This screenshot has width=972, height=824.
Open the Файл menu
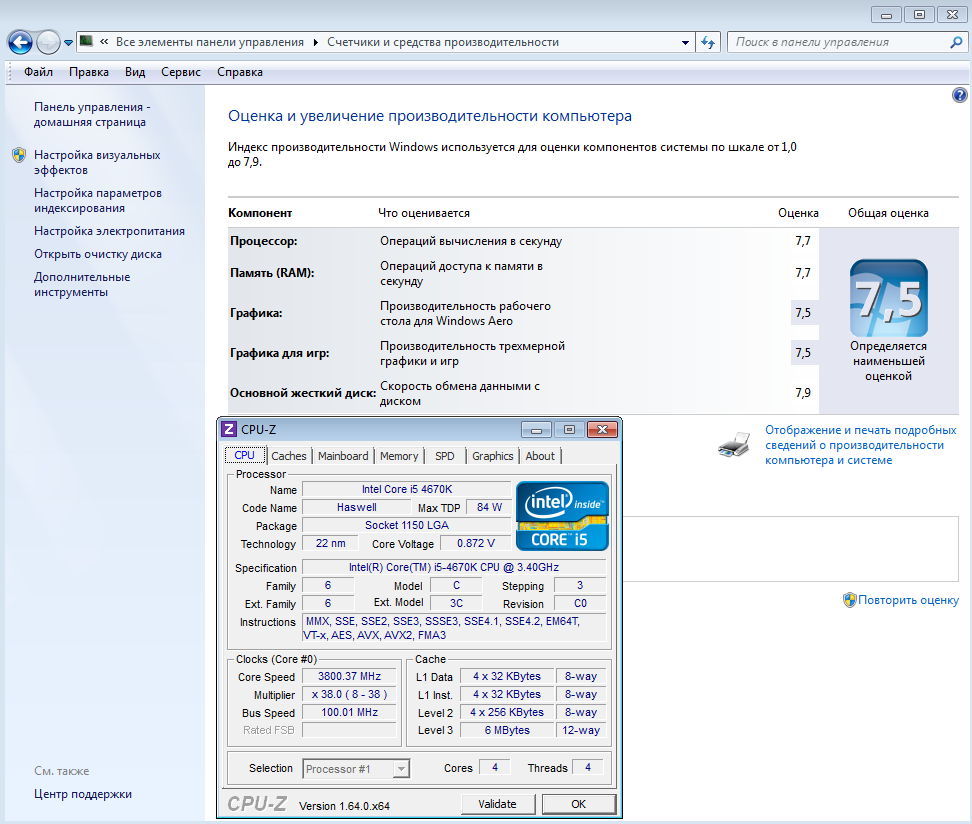pos(38,72)
